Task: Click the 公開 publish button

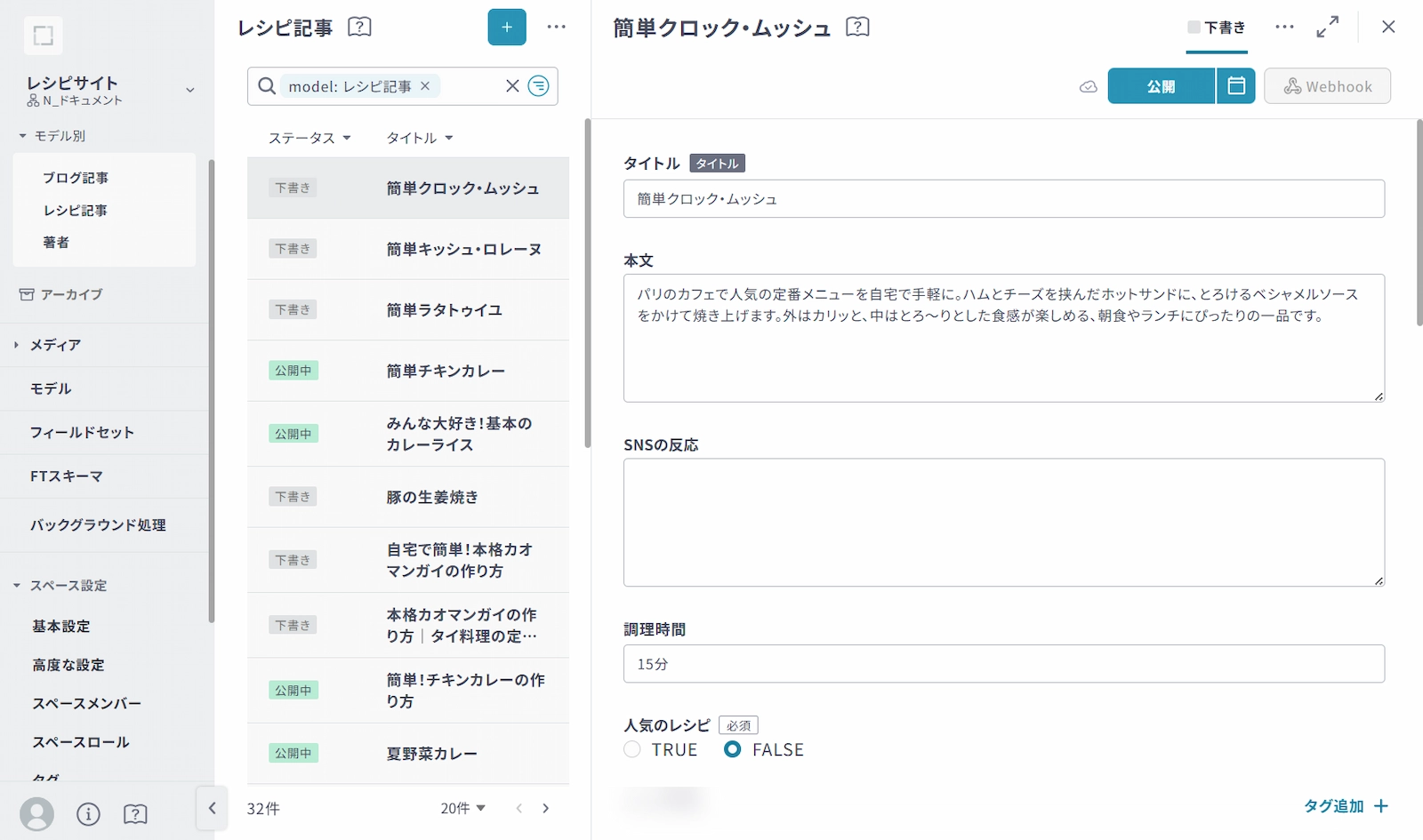Action: coord(1161,86)
